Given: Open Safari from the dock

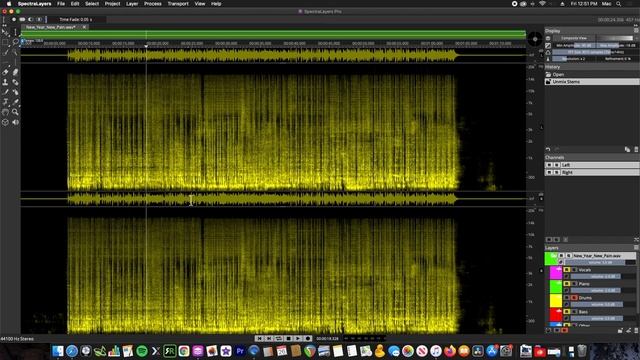Looking at the screenshot, I should (72, 351).
